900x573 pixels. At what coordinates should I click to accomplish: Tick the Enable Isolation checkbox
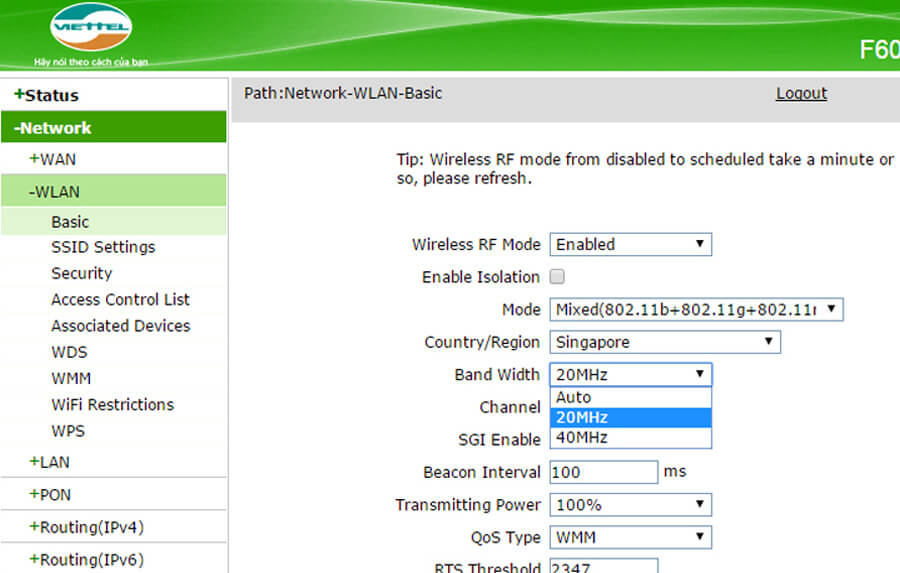tap(557, 277)
